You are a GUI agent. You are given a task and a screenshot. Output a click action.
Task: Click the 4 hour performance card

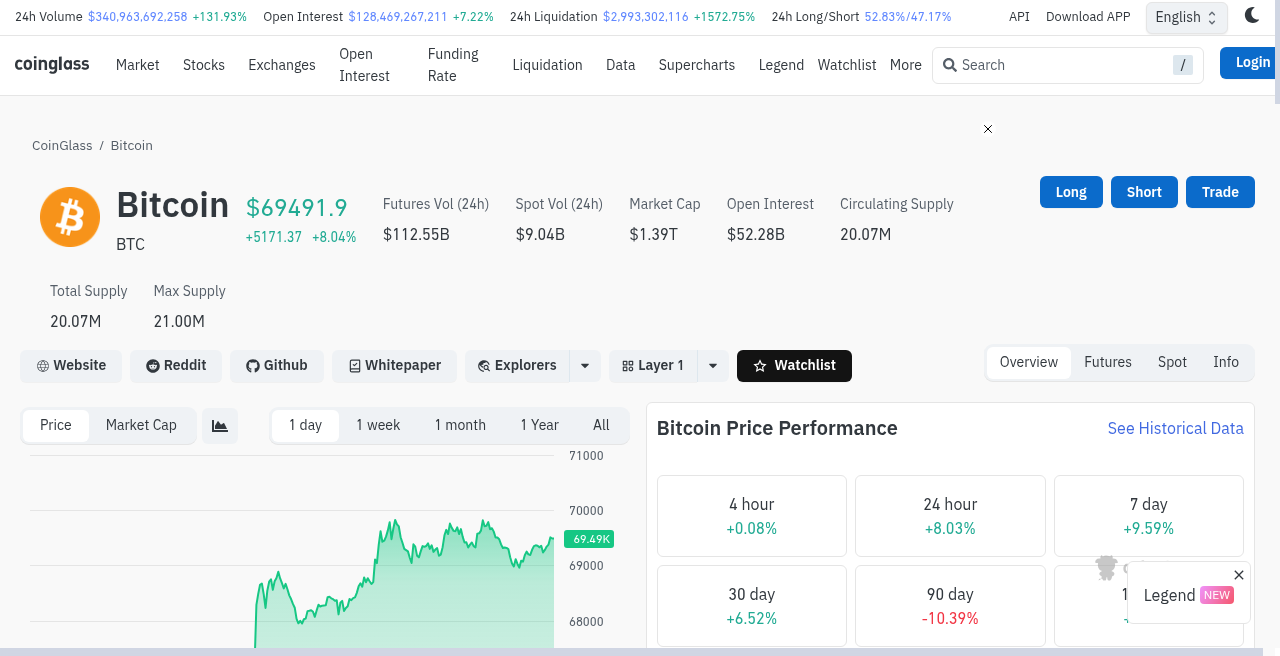[752, 516]
